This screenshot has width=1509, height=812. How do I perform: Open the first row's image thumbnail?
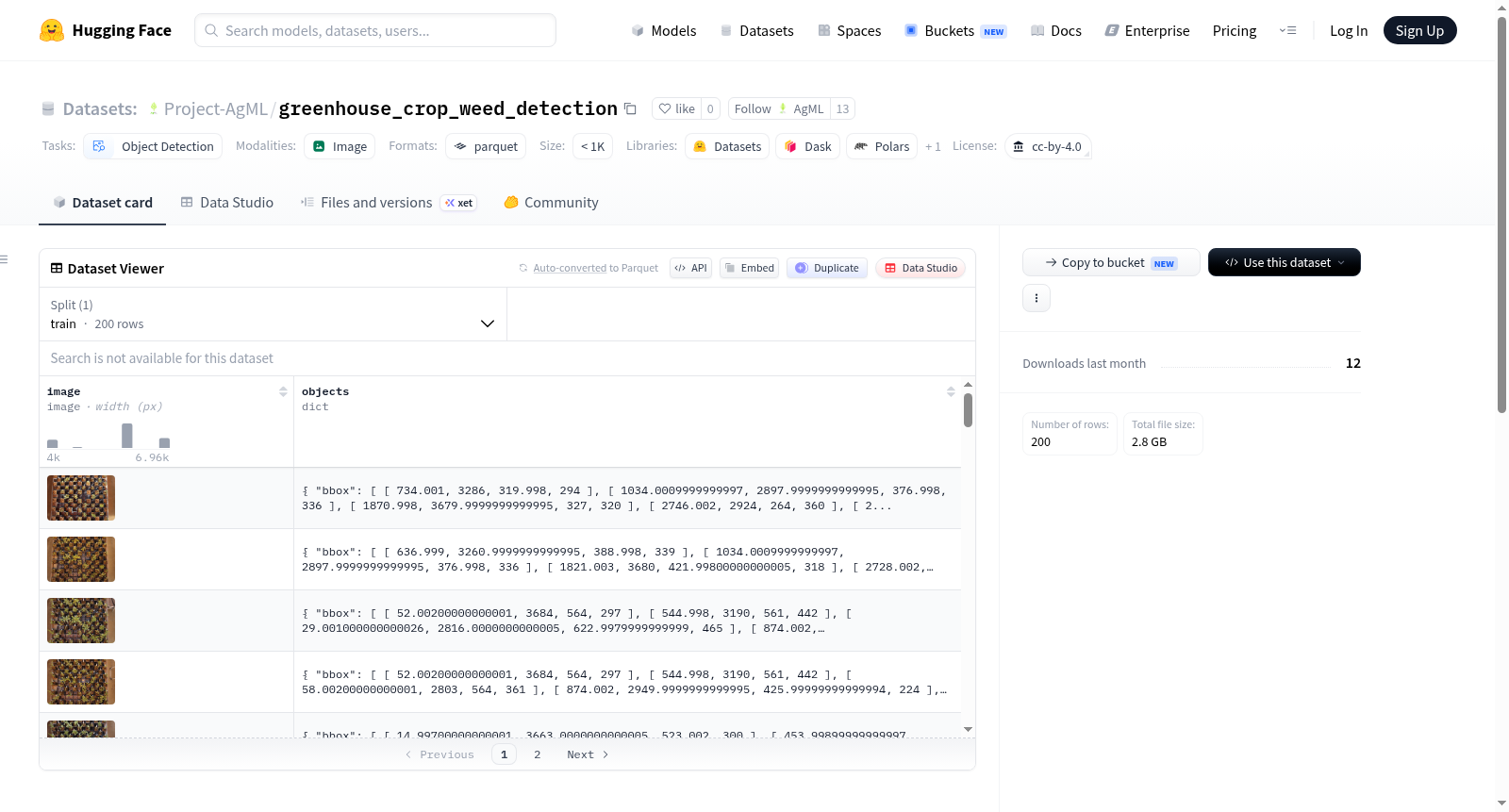pos(81,498)
